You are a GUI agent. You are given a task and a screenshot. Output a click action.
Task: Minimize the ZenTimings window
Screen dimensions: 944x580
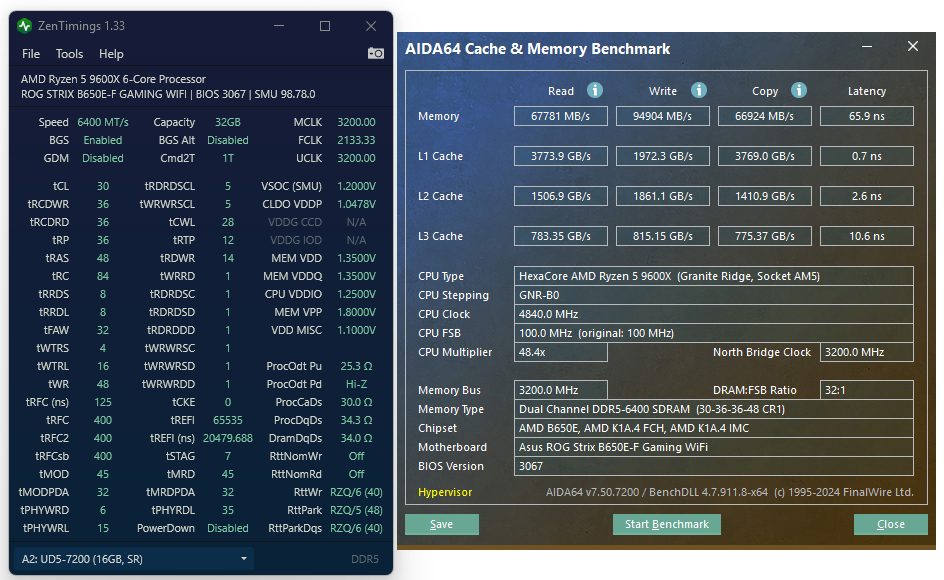[x=279, y=26]
